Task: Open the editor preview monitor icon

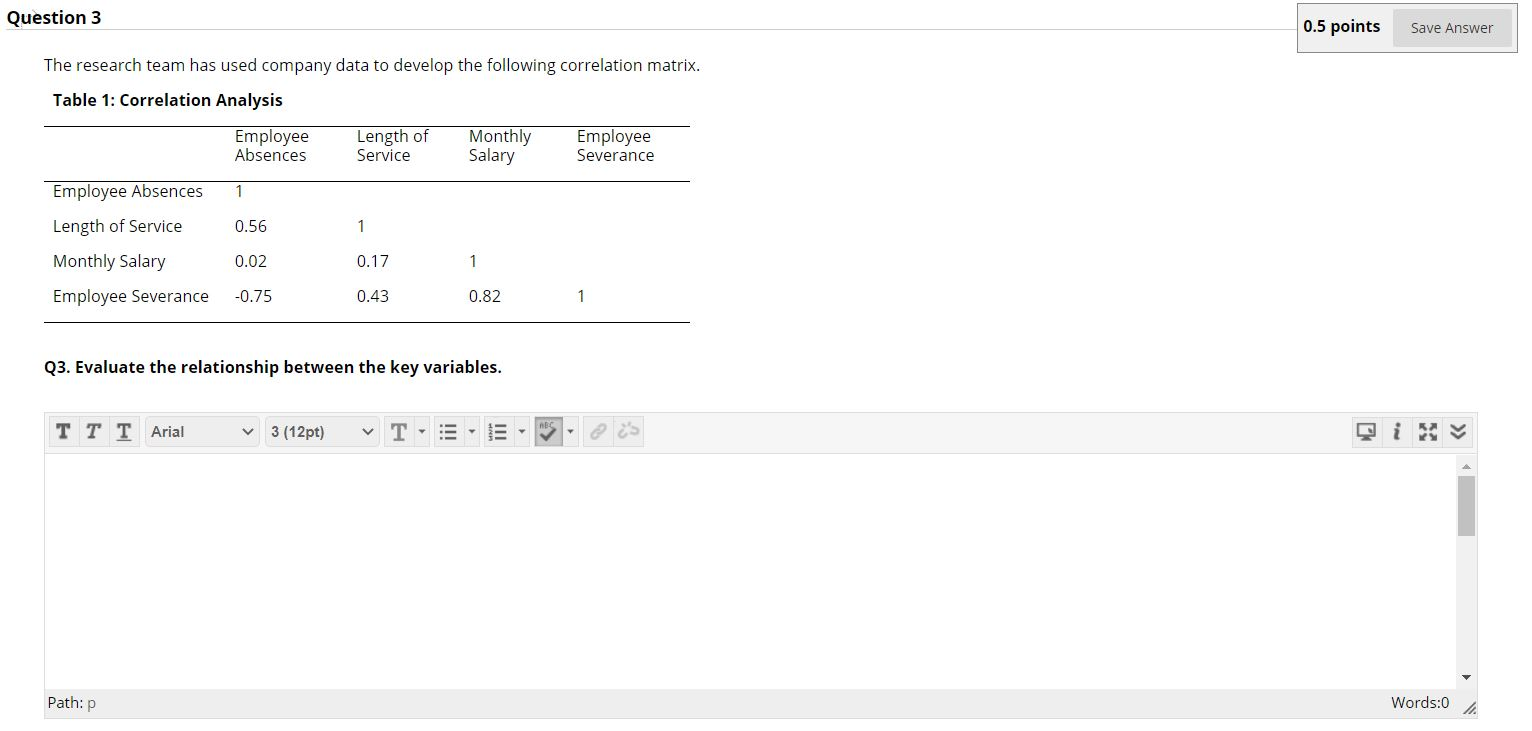Action: [x=1366, y=432]
